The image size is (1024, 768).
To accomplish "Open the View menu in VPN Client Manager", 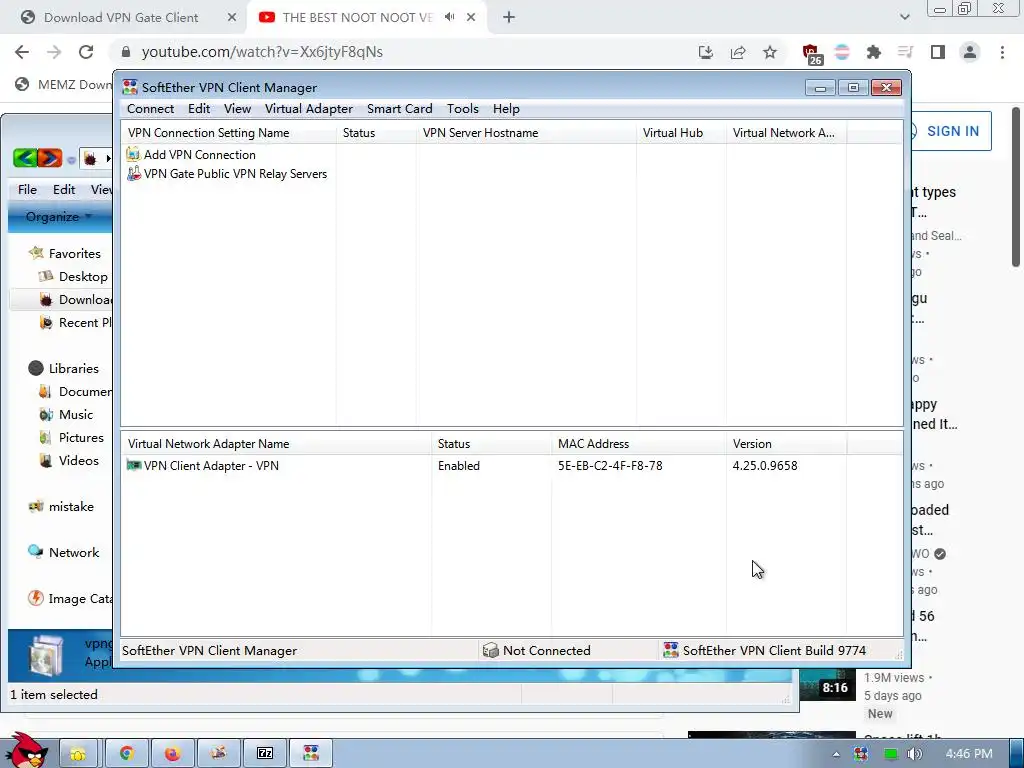I will (x=238, y=109).
